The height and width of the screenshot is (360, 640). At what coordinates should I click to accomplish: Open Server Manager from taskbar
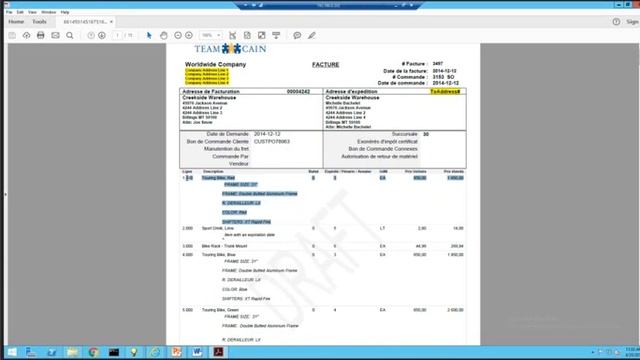pyautogui.click(x=31, y=352)
